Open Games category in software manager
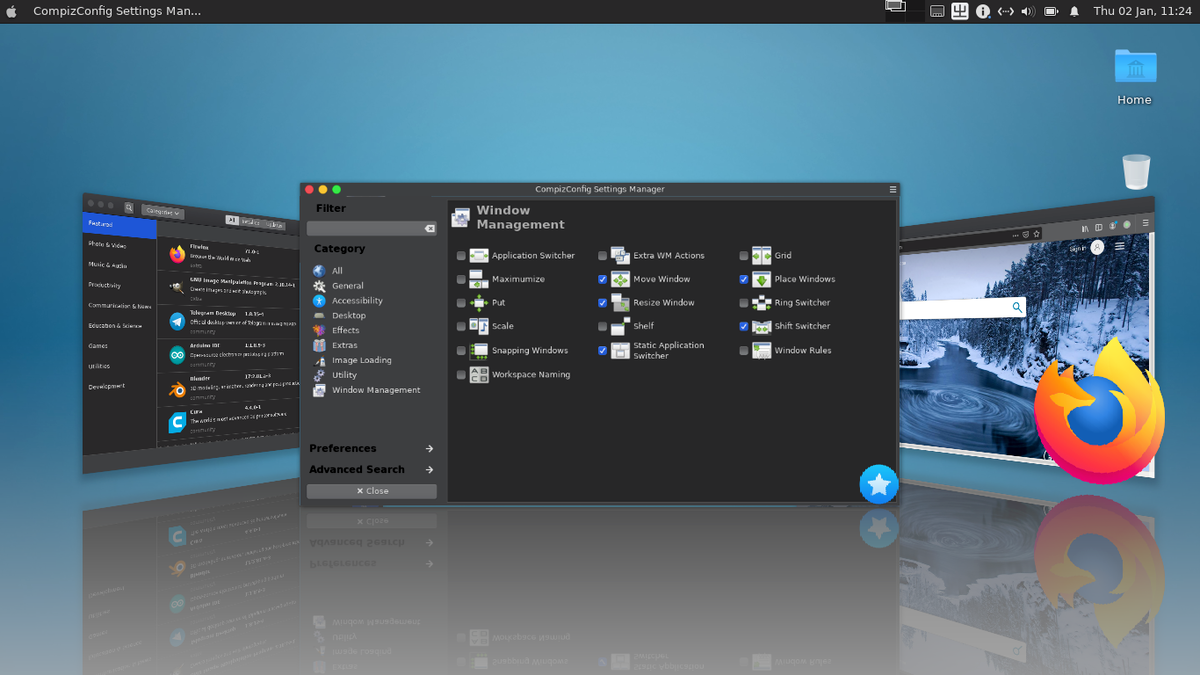This screenshot has width=1200, height=675. (98, 346)
